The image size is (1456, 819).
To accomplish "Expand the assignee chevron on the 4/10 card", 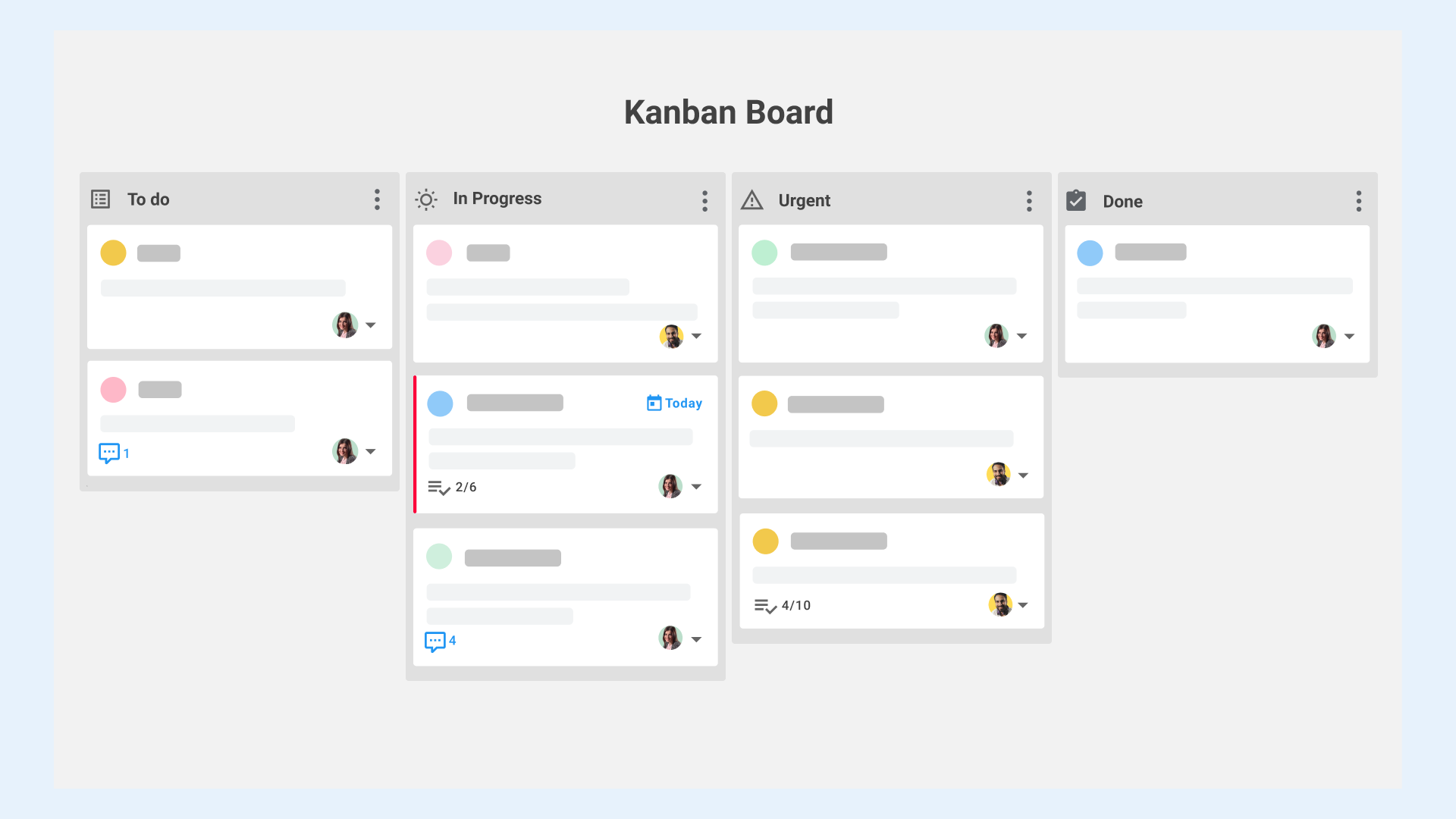I will click(x=1024, y=605).
